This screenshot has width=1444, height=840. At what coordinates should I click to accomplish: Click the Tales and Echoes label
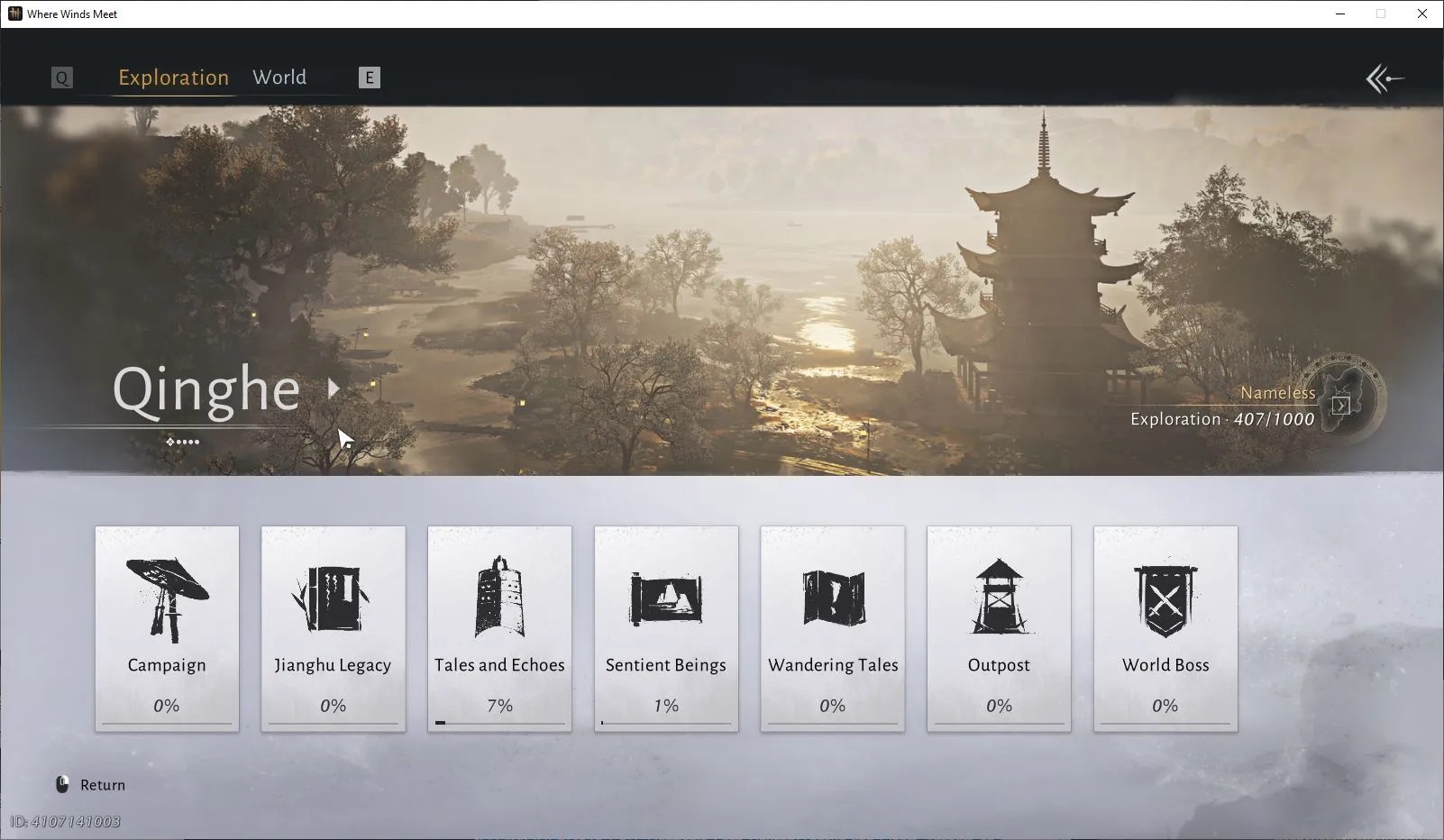click(499, 665)
